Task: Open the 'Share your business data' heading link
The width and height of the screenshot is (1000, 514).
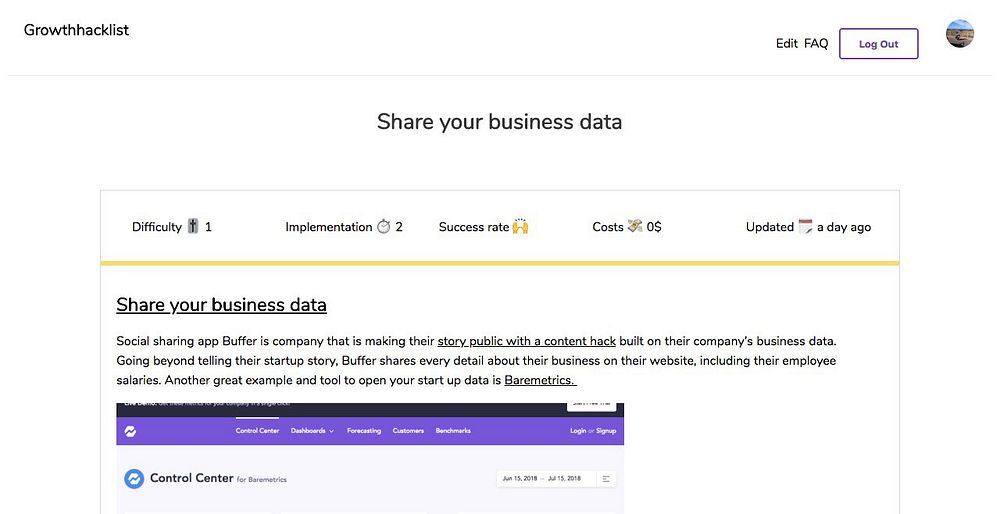Action: (x=221, y=305)
